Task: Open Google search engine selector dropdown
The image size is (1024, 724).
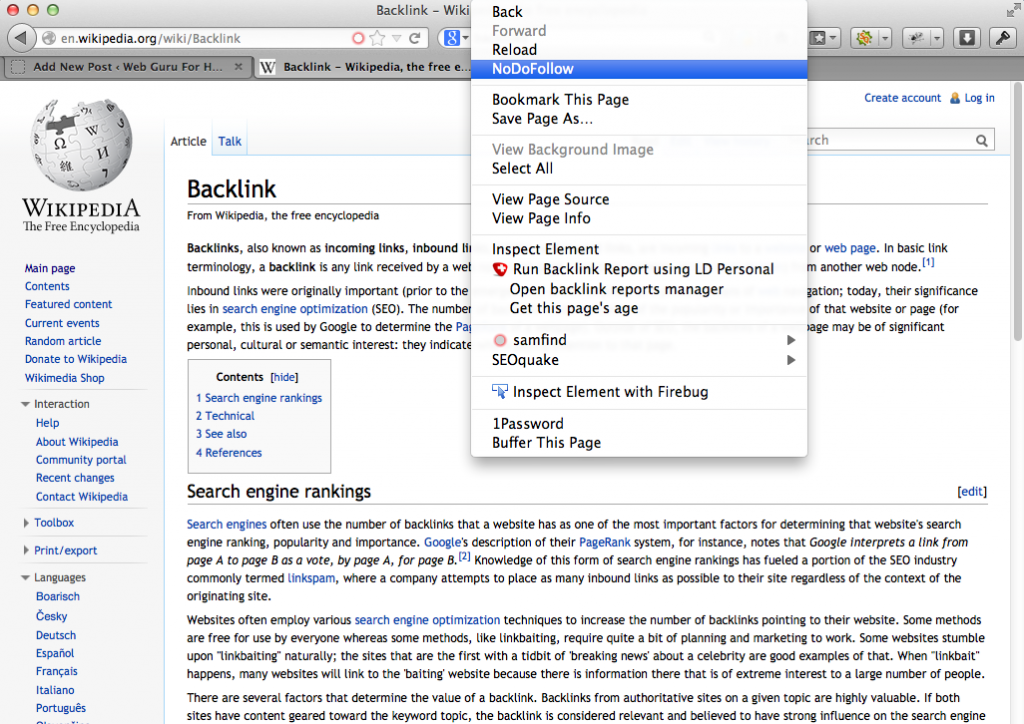Action: (x=456, y=39)
